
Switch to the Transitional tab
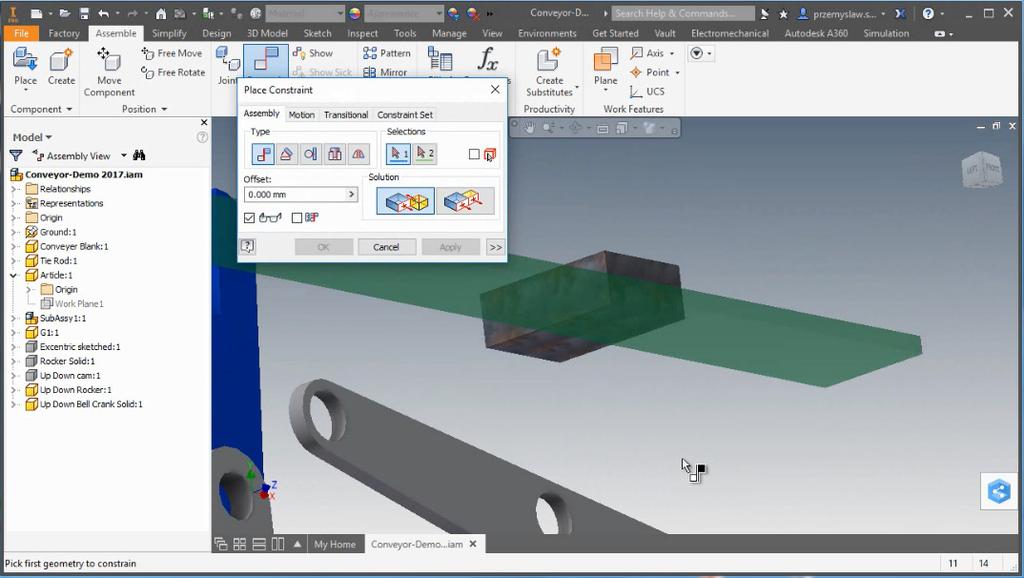345,114
